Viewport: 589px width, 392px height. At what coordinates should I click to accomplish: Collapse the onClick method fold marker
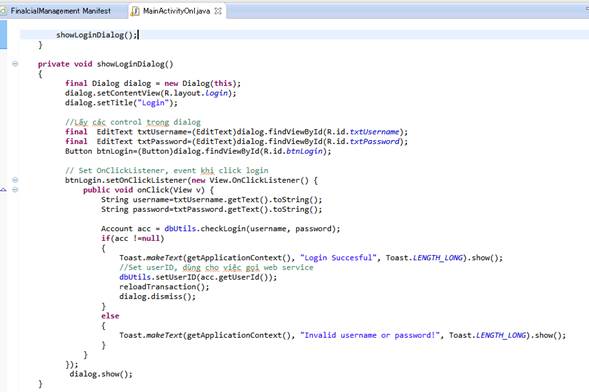point(15,190)
